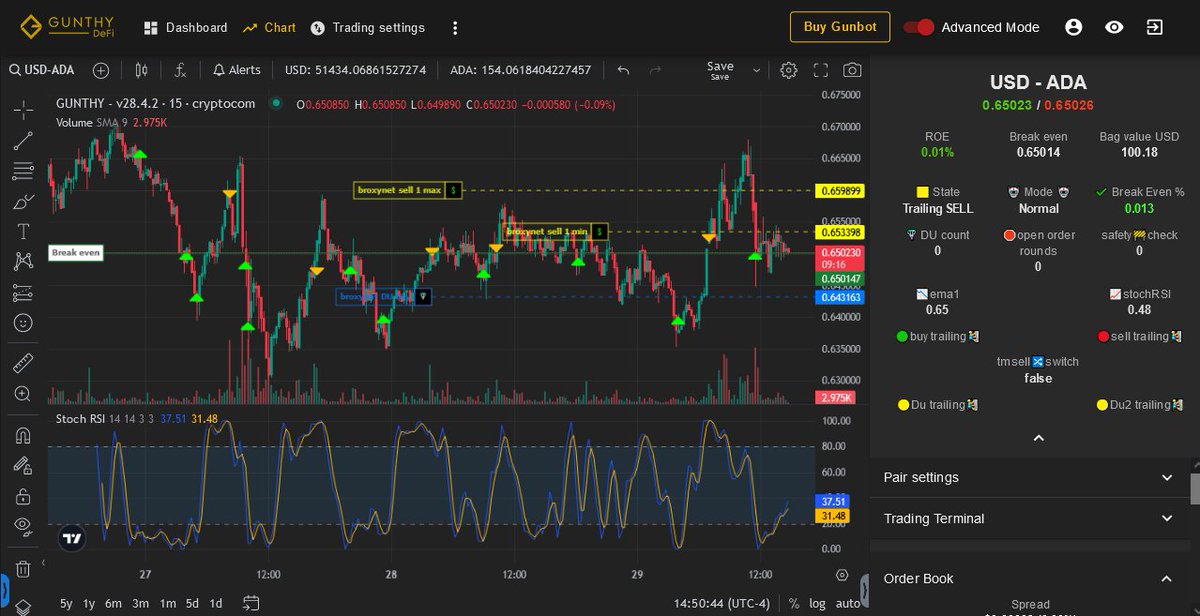Expand the Pair settings section
This screenshot has height=616, width=1200.
[1030, 477]
